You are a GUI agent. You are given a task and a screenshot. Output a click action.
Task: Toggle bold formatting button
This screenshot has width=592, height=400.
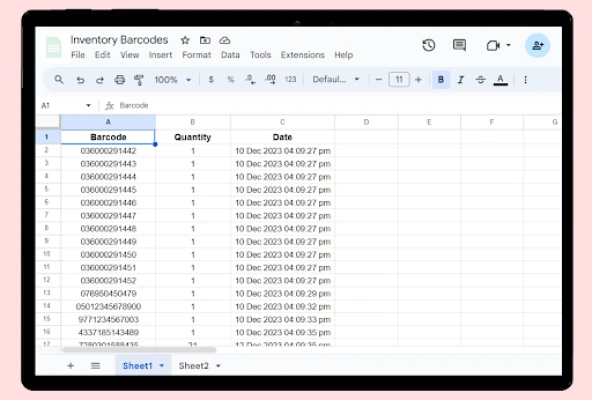click(x=441, y=80)
